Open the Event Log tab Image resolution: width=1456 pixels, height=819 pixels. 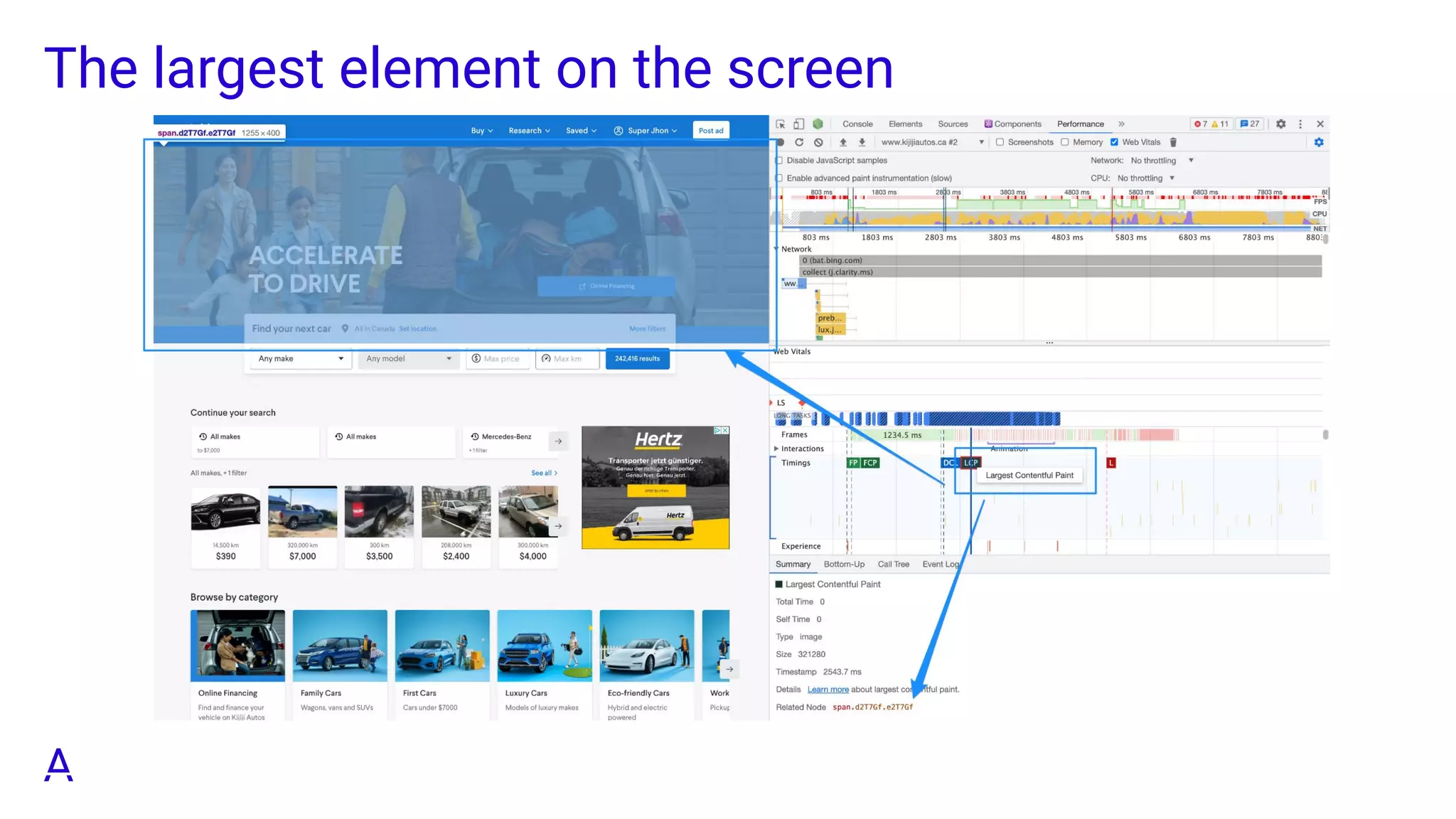(x=941, y=564)
